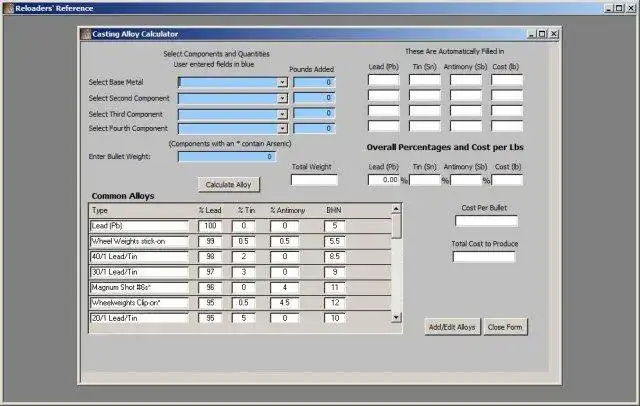Focus the Second Component pounds added field
This screenshot has width=640, height=406.
pos(314,98)
